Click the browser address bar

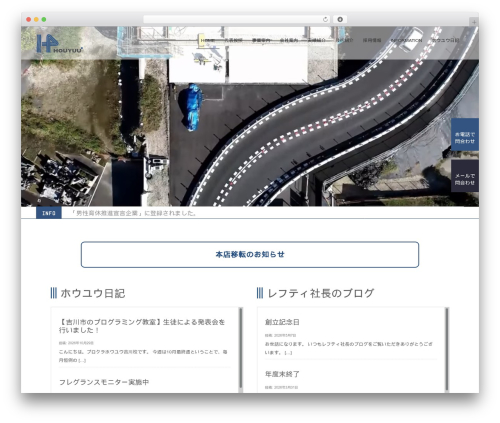(x=236, y=19)
